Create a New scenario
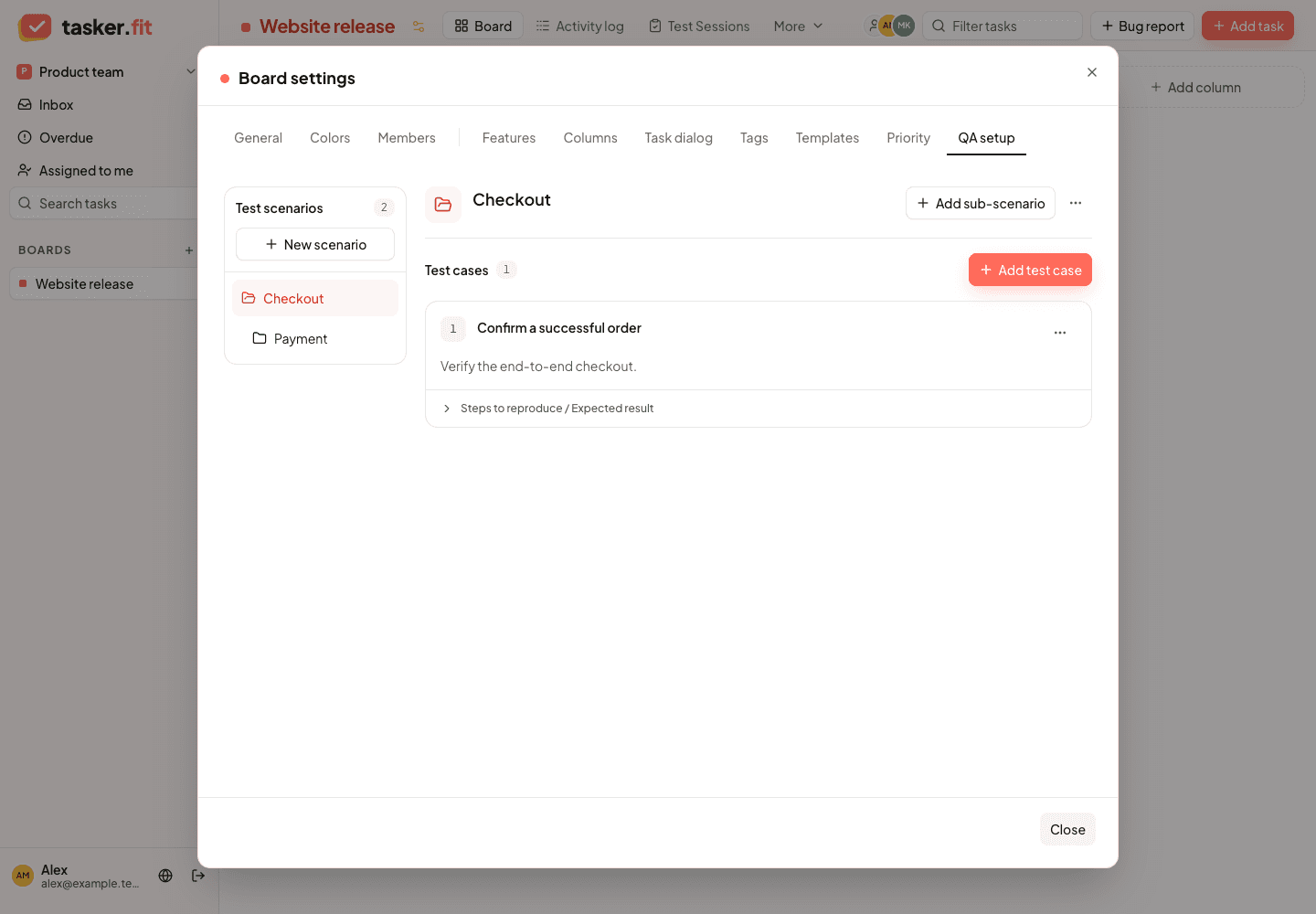This screenshot has width=1316, height=914. point(315,244)
